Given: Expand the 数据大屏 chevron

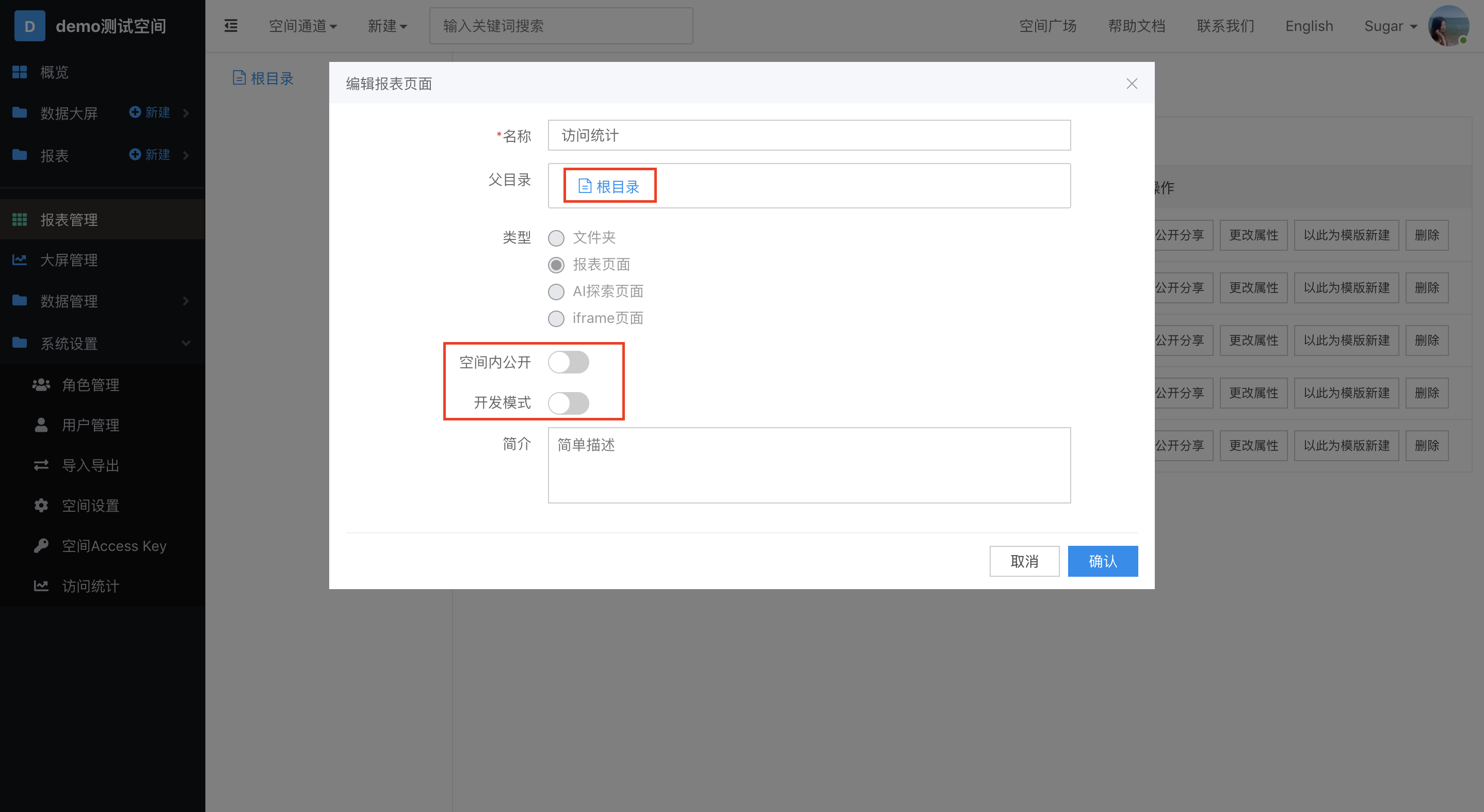Looking at the screenshot, I should tap(186, 113).
